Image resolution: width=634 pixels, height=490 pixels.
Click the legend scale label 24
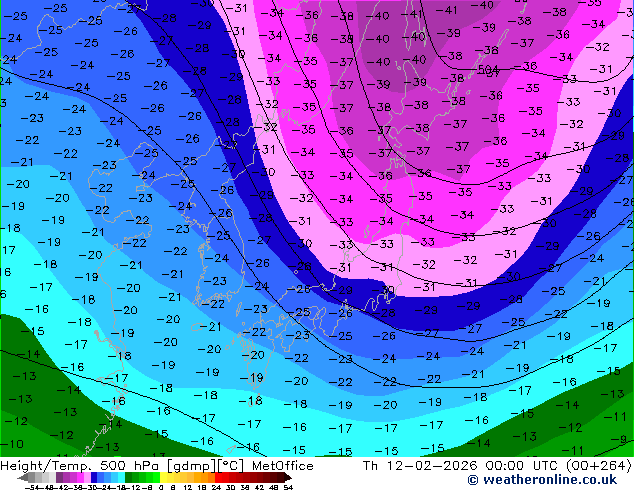[x=216, y=487]
